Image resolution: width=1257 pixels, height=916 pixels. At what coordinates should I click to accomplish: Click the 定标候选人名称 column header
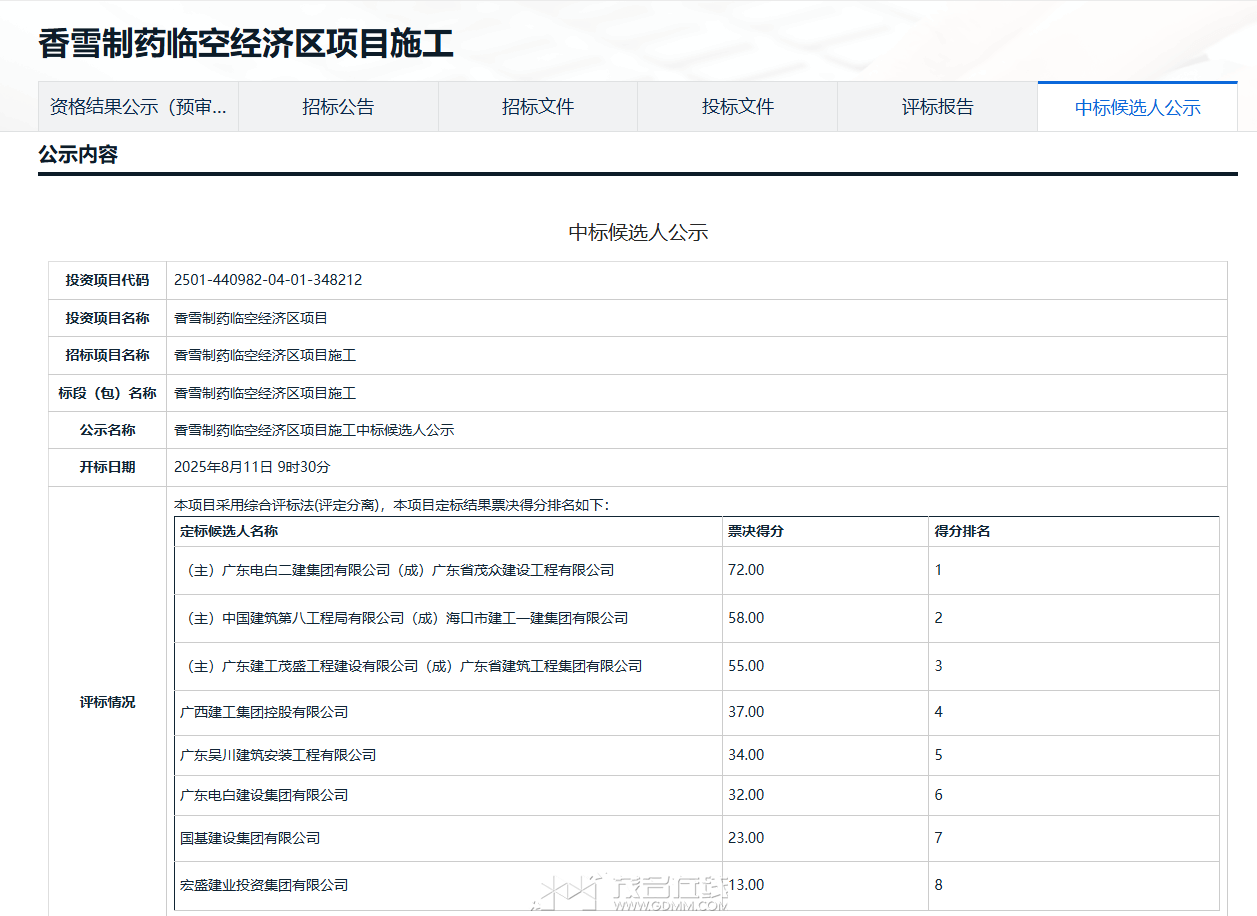pos(229,531)
